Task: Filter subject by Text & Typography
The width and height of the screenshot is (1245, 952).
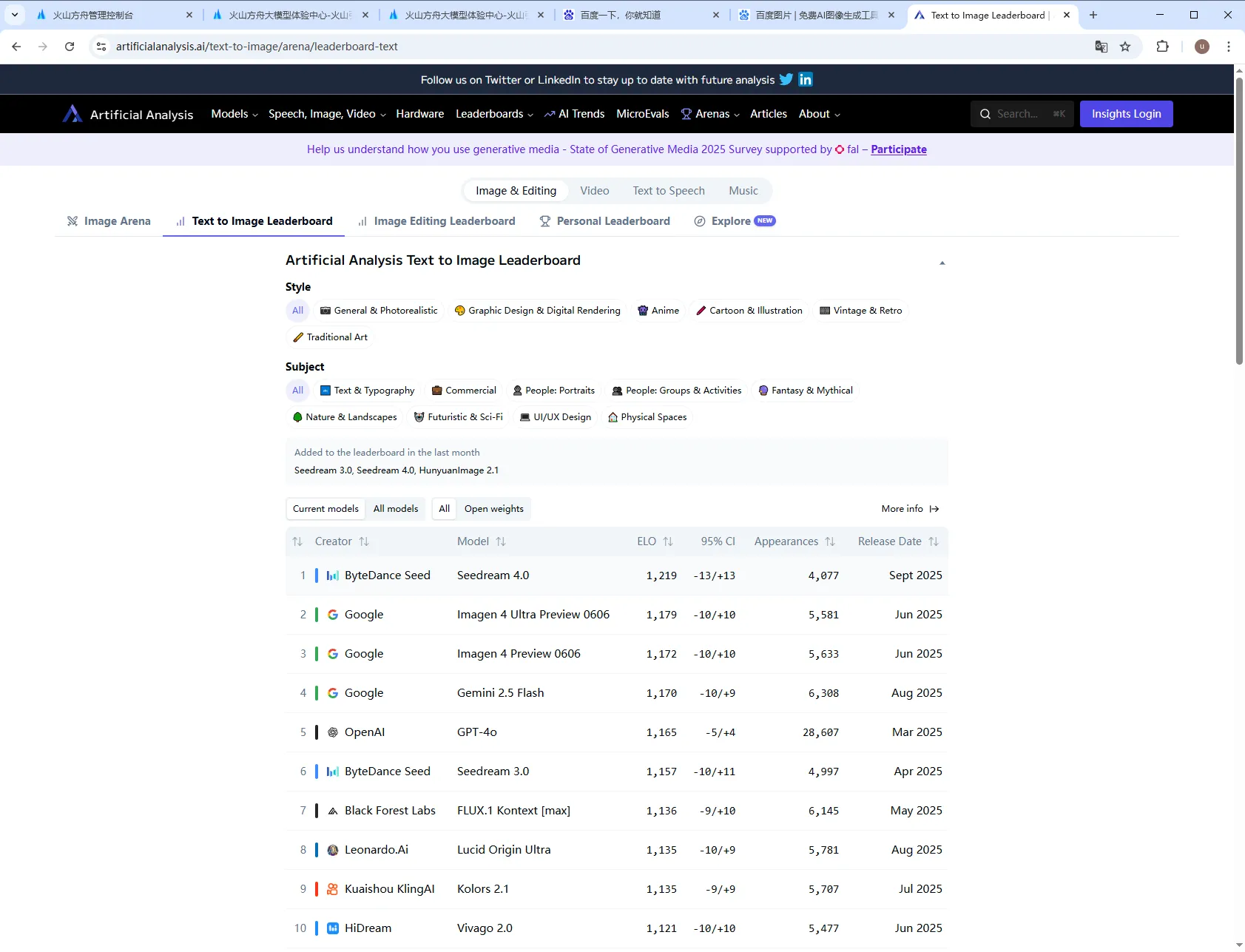Action: (368, 391)
